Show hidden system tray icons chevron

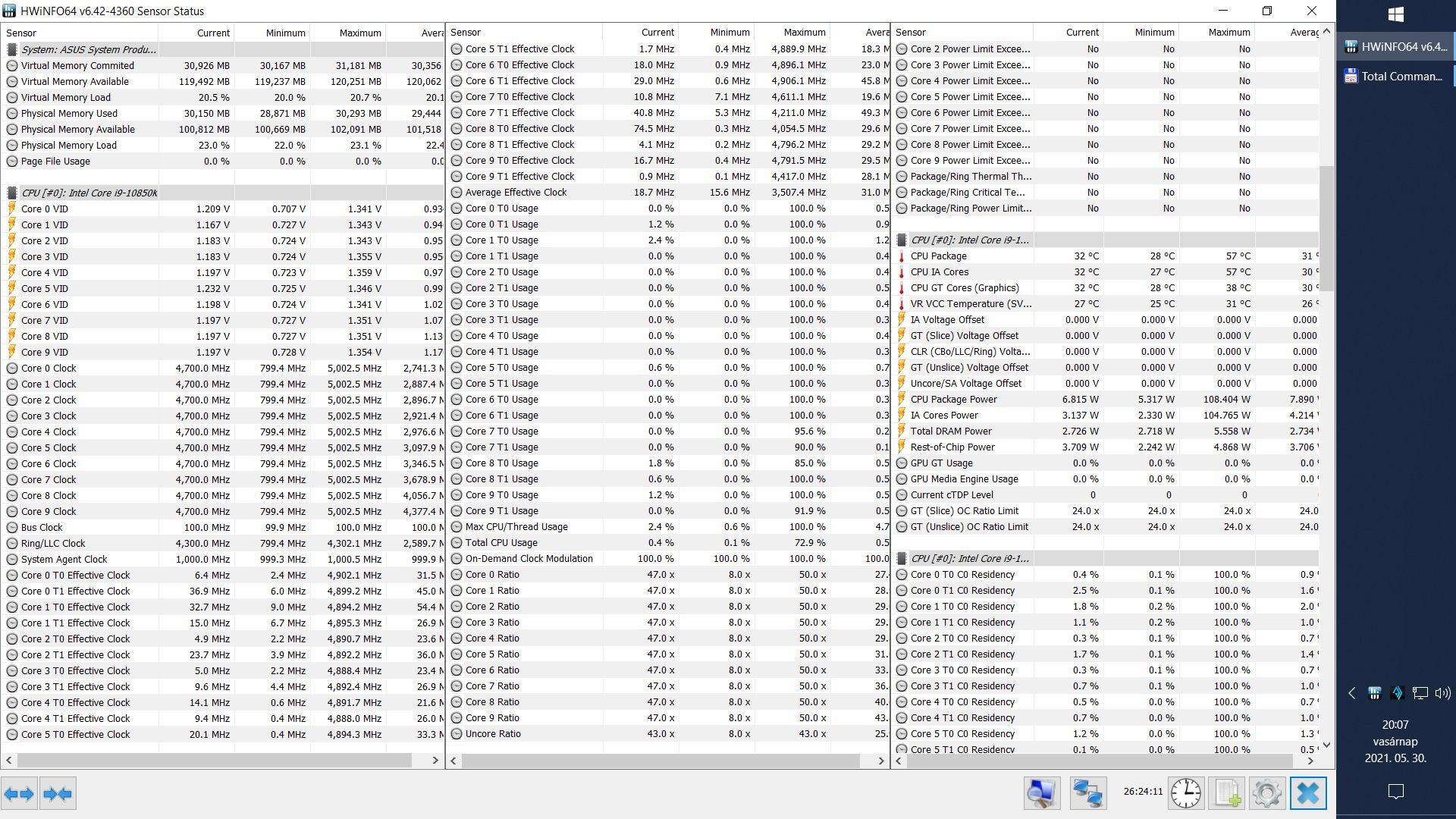[x=1351, y=692]
